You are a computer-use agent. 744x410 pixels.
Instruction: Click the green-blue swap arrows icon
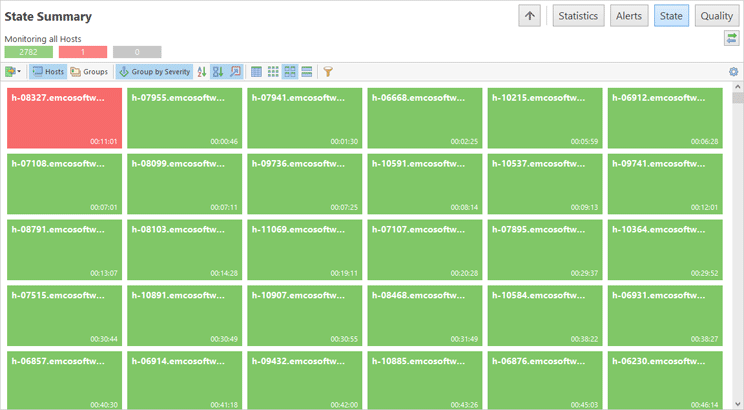[732, 38]
